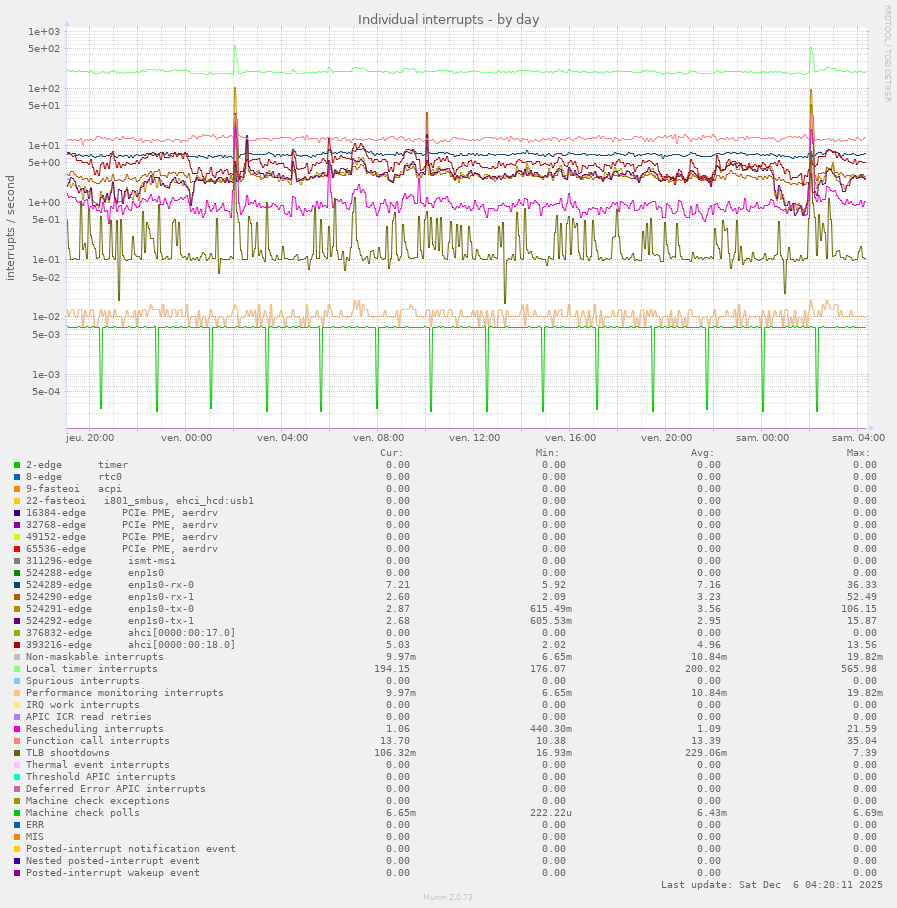Select the Function call interrupts swatch
Image resolution: width=897 pixels, height=908 pixels.
click(x=17, y=741)
